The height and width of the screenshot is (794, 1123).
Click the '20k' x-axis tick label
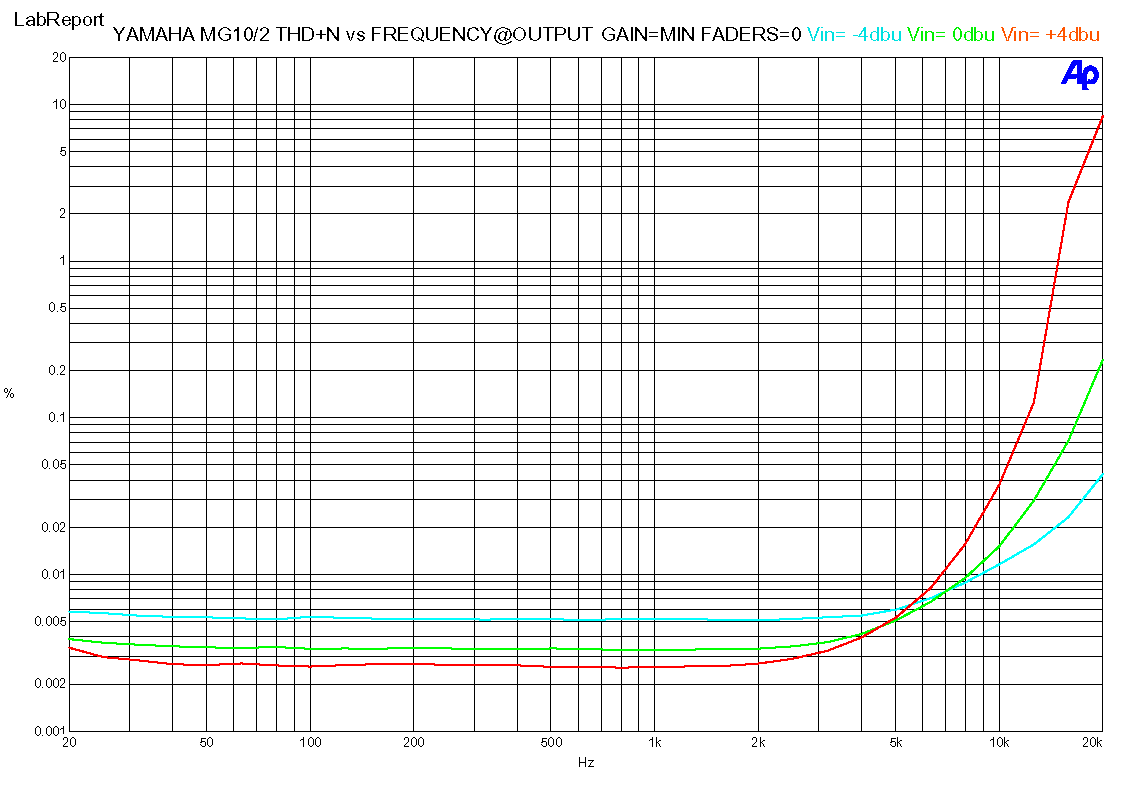(x=1092, y=742)
